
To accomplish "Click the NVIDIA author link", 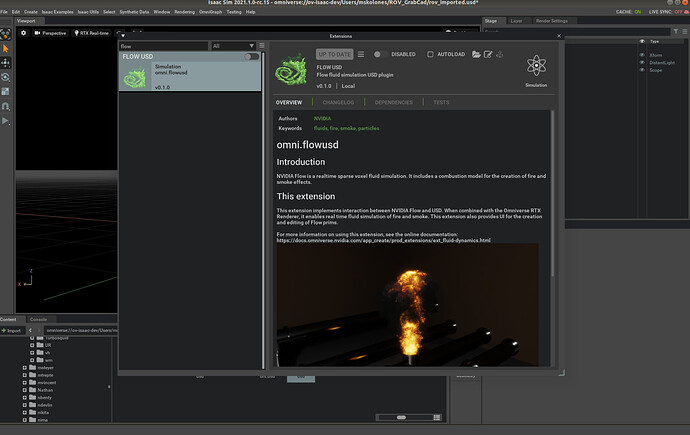I will [x=322, y=118].
